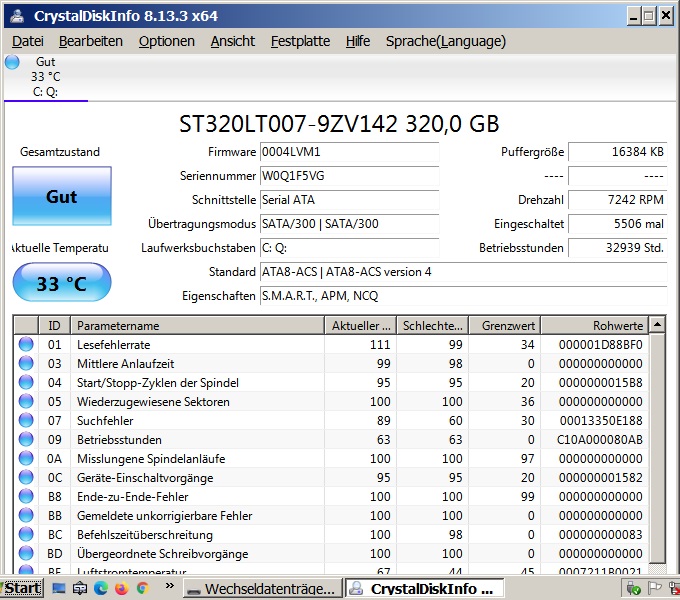Click the Schnittstelle field Serial ATA
Image resolution: width=680 pixels, height=600 pixels.
click(x=350, y=200)
